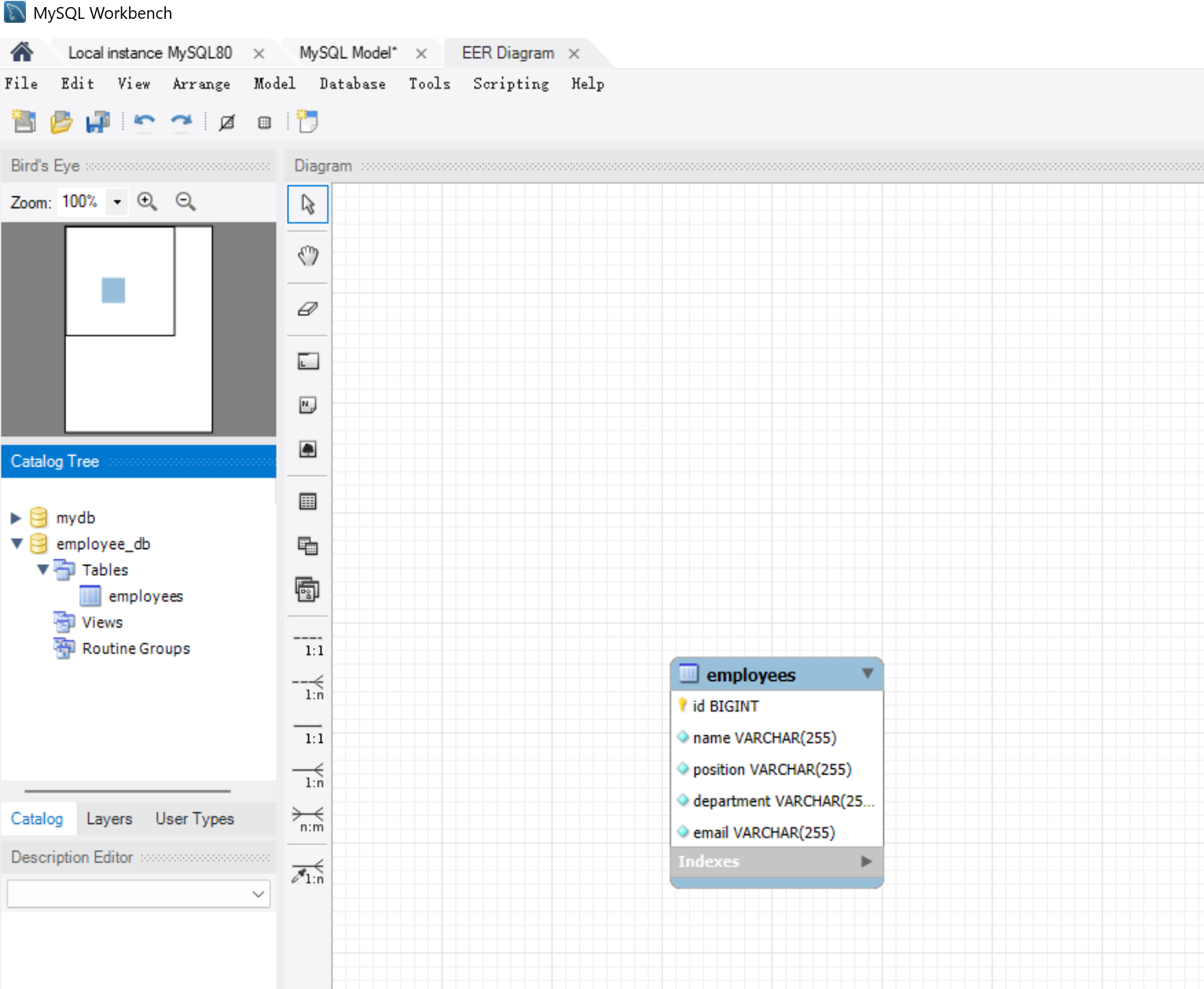
Task: Choose the relationship using existing columns tool
Action: [308, 872]
